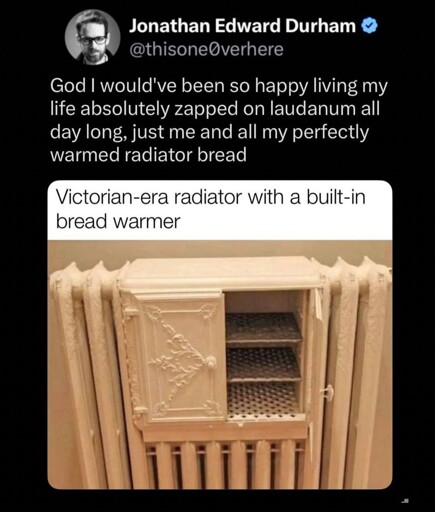Click the middle shelf inside the bread warmer
Image resolution: width=435 pixels, height=512 pixels.
tap(263, 363)
